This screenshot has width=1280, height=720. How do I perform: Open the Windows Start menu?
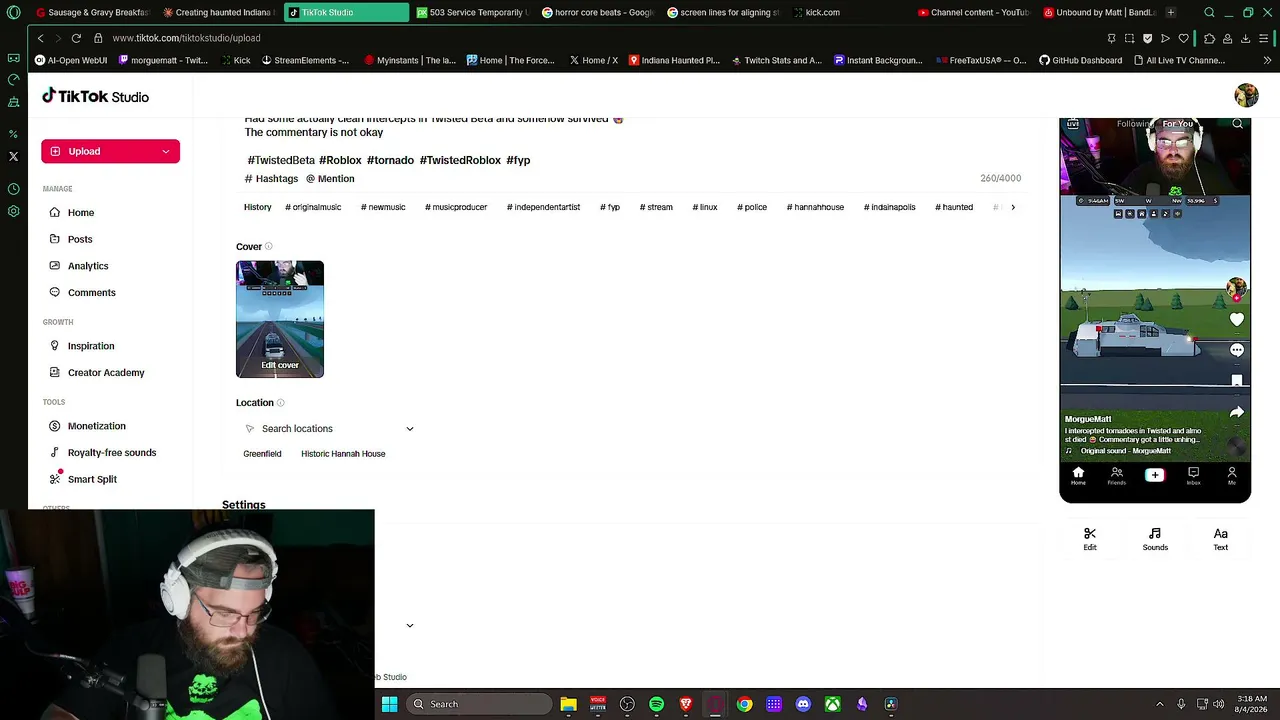pos(390,704)
